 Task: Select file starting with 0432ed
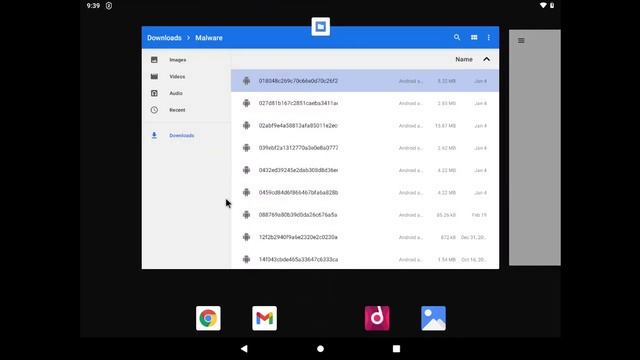[365, 170]
